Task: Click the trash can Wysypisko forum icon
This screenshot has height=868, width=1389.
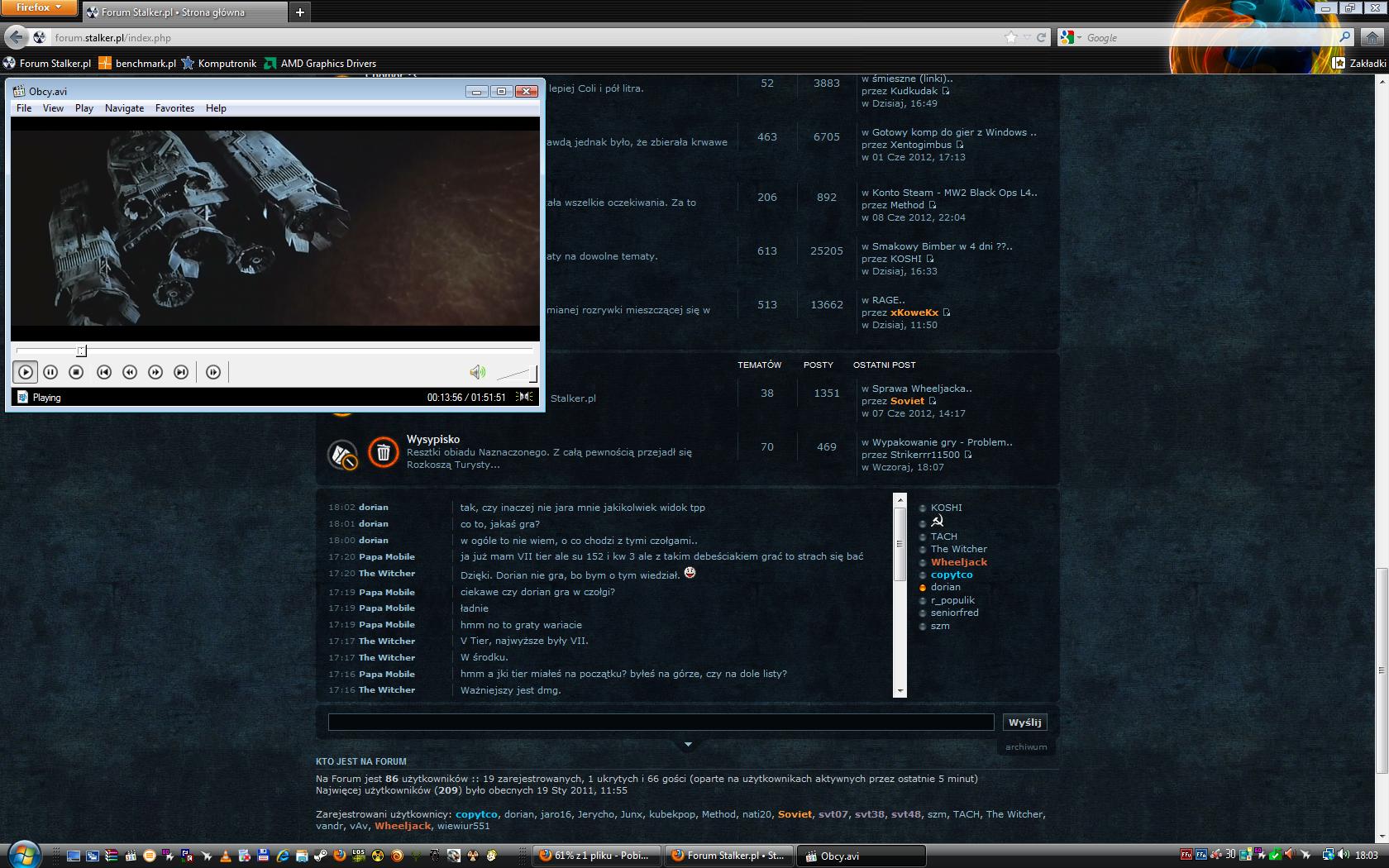Action: point(383,452)
